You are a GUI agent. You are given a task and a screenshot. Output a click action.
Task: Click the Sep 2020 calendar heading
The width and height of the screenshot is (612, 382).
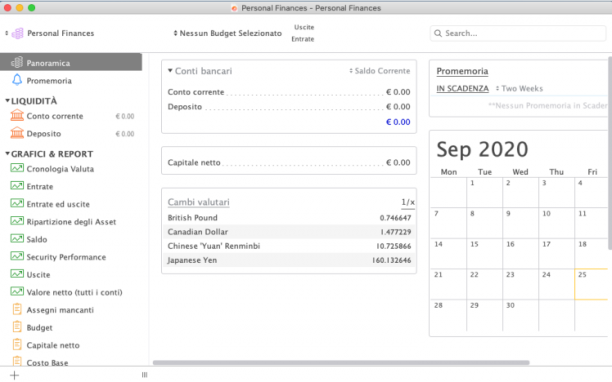pos(482,149)
